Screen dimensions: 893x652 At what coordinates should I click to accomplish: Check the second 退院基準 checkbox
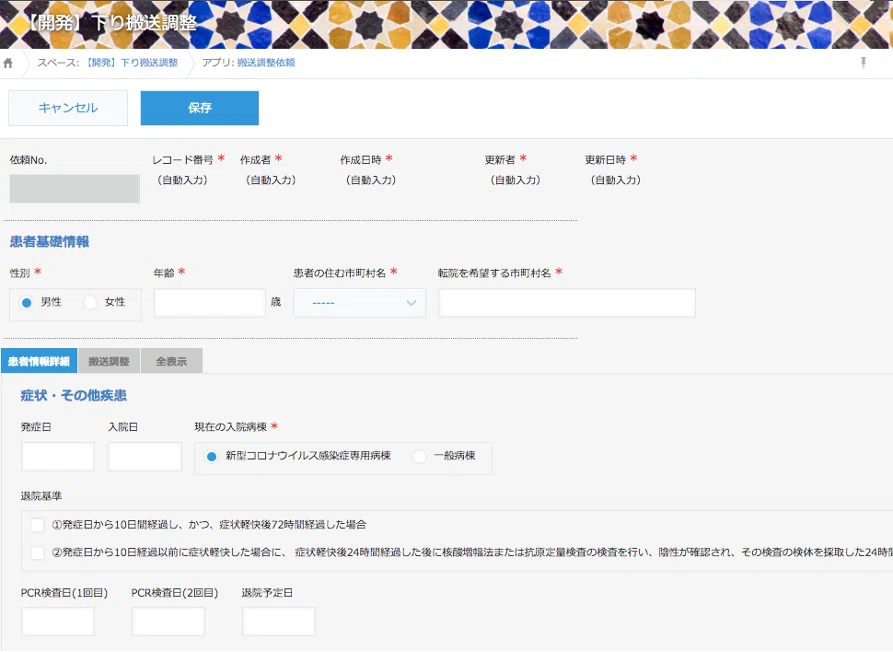(x=37, y=553)
